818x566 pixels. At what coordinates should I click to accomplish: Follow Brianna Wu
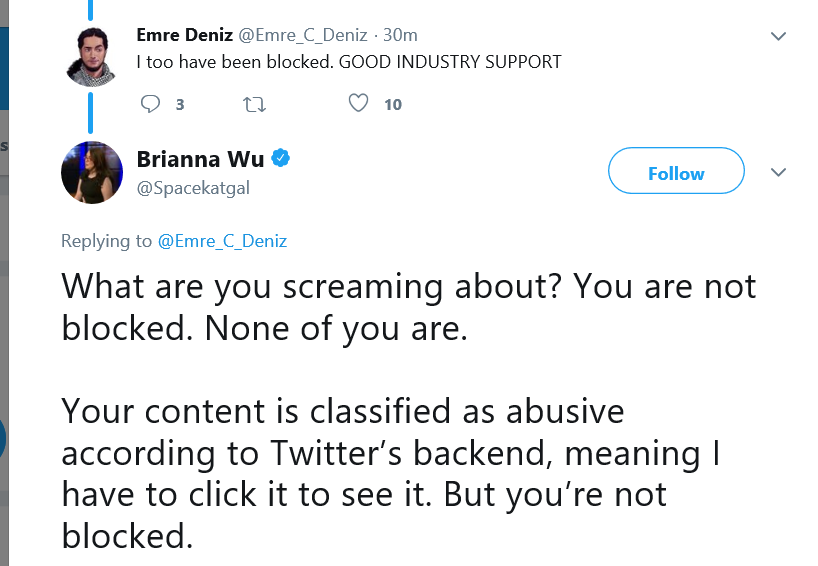676,171
